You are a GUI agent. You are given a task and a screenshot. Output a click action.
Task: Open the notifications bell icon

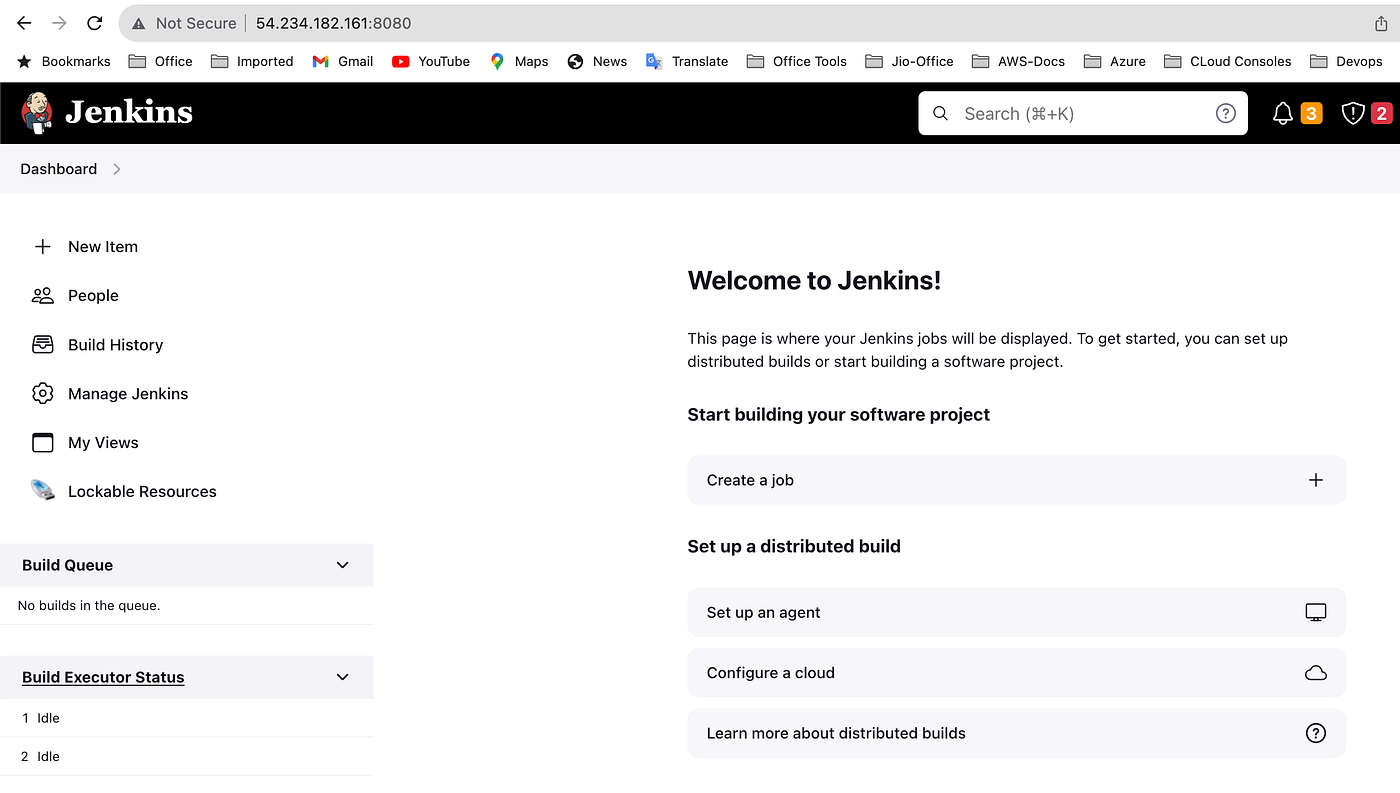click(x=1283, y=113)
